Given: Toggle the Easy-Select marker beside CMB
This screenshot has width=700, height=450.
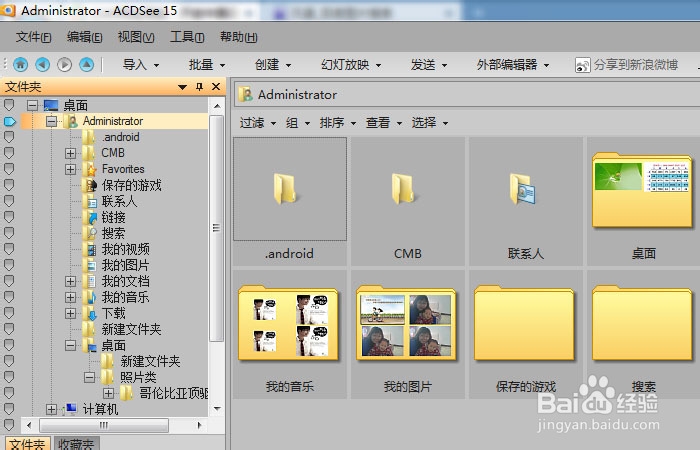Looking at the screenshot, I should (x=9, y=153).
